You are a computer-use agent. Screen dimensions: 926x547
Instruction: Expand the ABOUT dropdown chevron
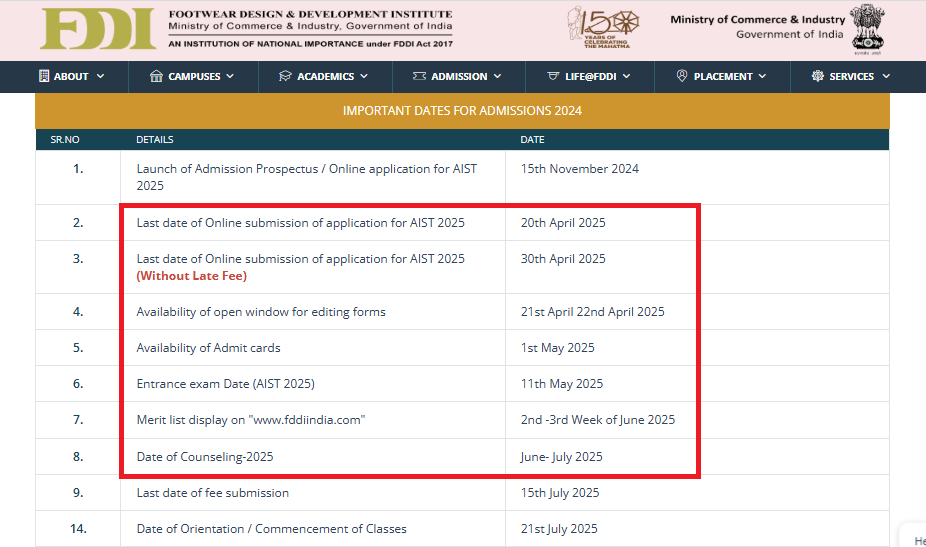100,76
